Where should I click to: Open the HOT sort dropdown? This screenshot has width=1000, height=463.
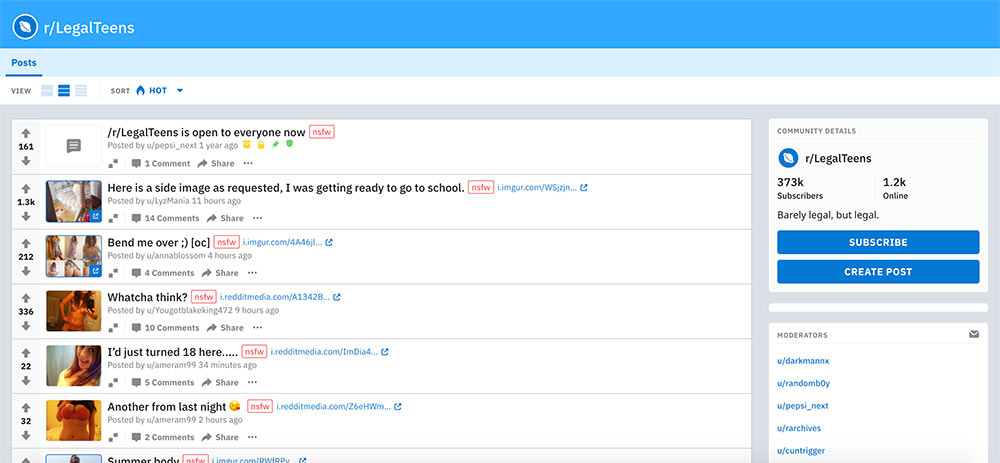tap(159, 91)
